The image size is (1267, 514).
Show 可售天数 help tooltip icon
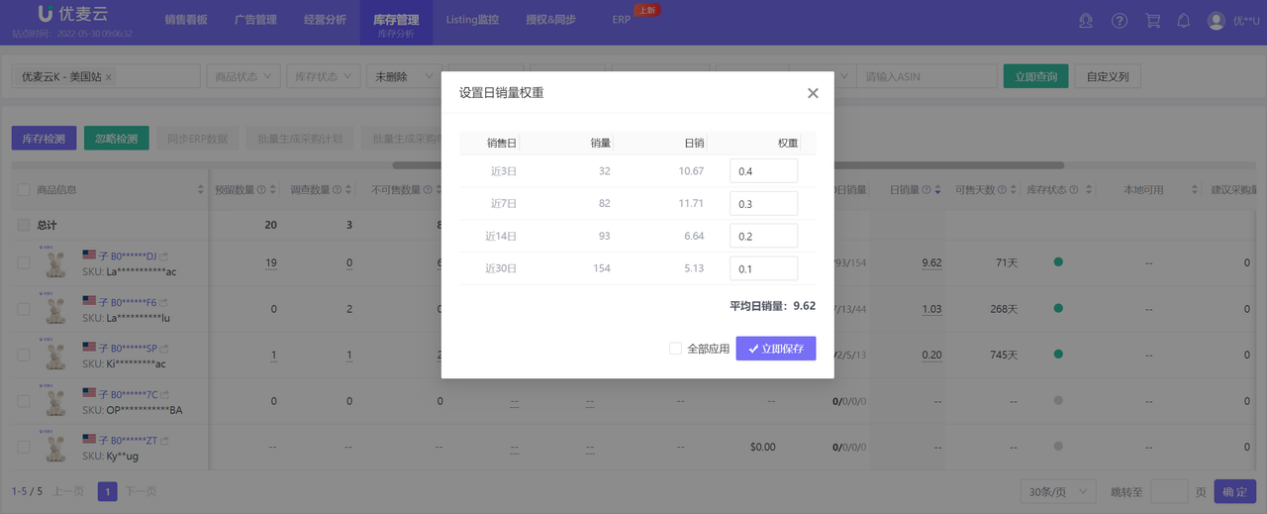[1002, 190]
